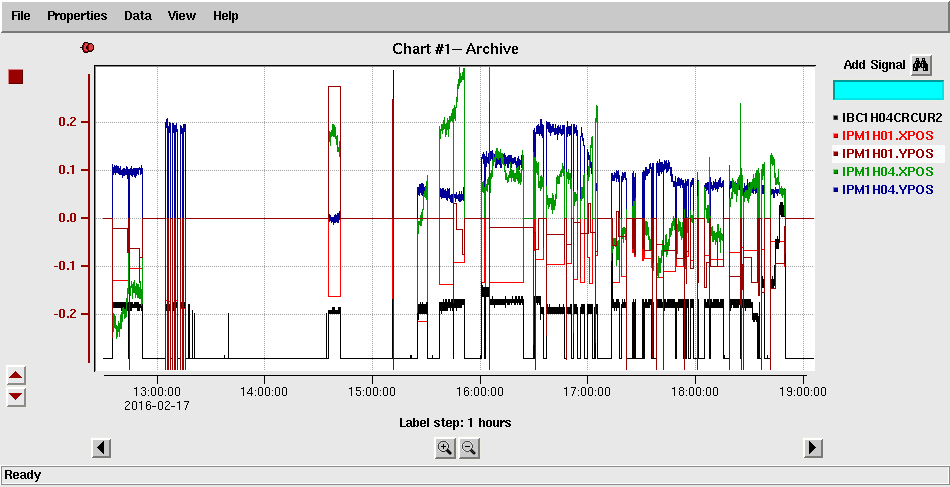
Task: Click the 15:00:00 time axis label
Action: pos(373,392)
